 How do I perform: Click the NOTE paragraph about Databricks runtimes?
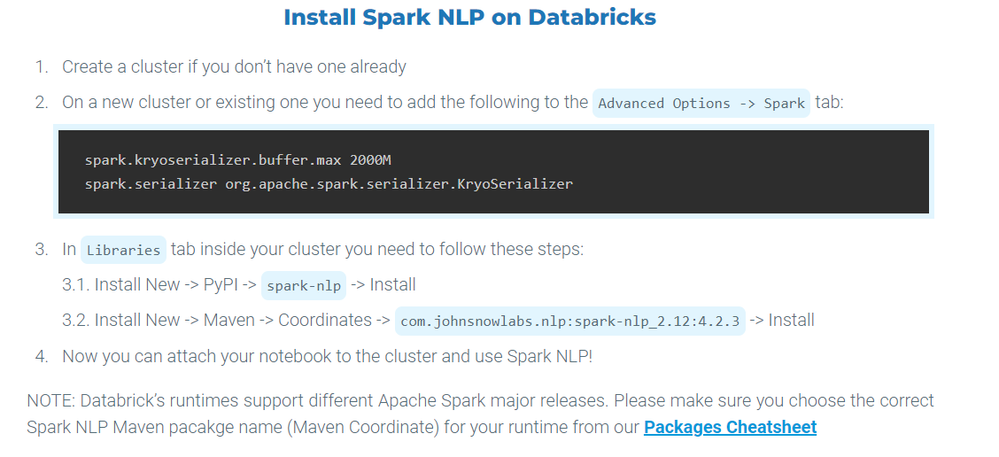point(480,401)
